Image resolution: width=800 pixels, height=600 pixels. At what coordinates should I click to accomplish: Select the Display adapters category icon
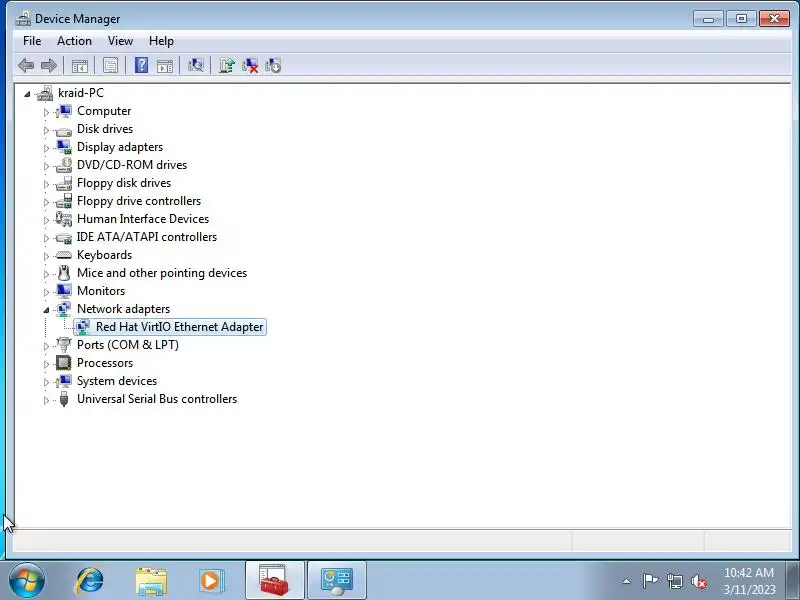[64, 147]
